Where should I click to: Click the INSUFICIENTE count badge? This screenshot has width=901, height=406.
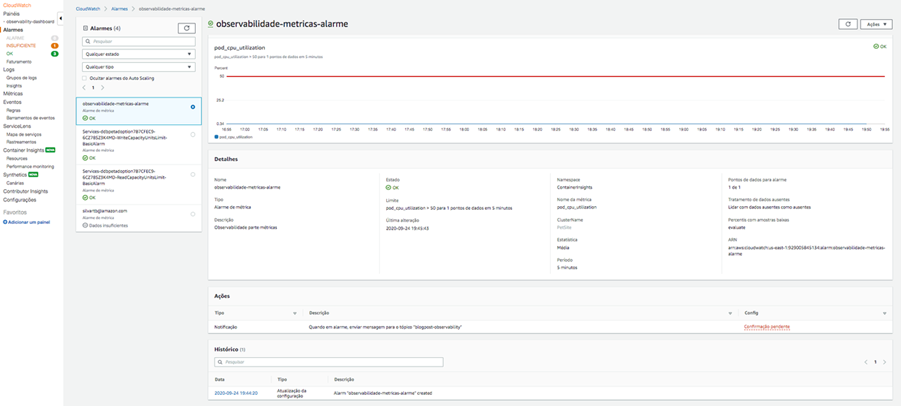[55, 45]
